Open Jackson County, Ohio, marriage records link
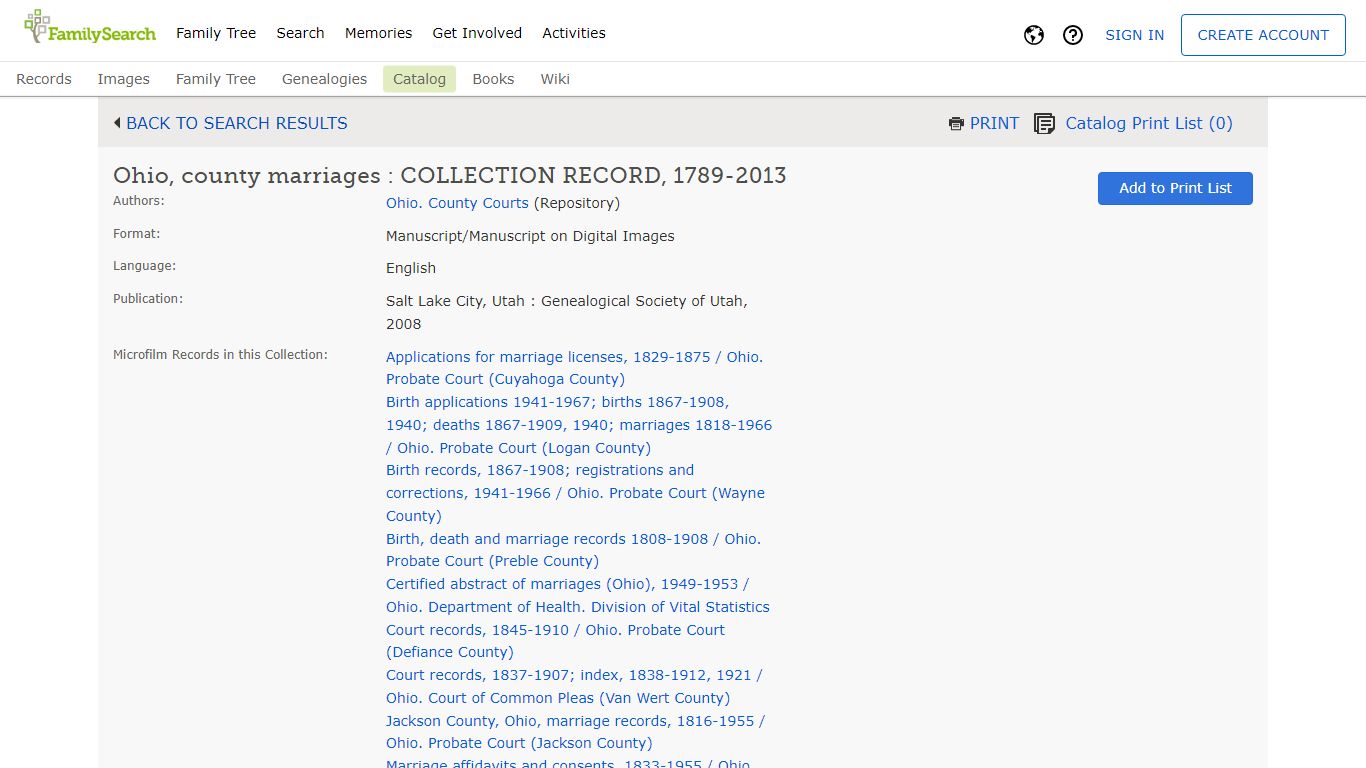The height and width of the screenshot is (768, 1366). (x=576, y=732)
